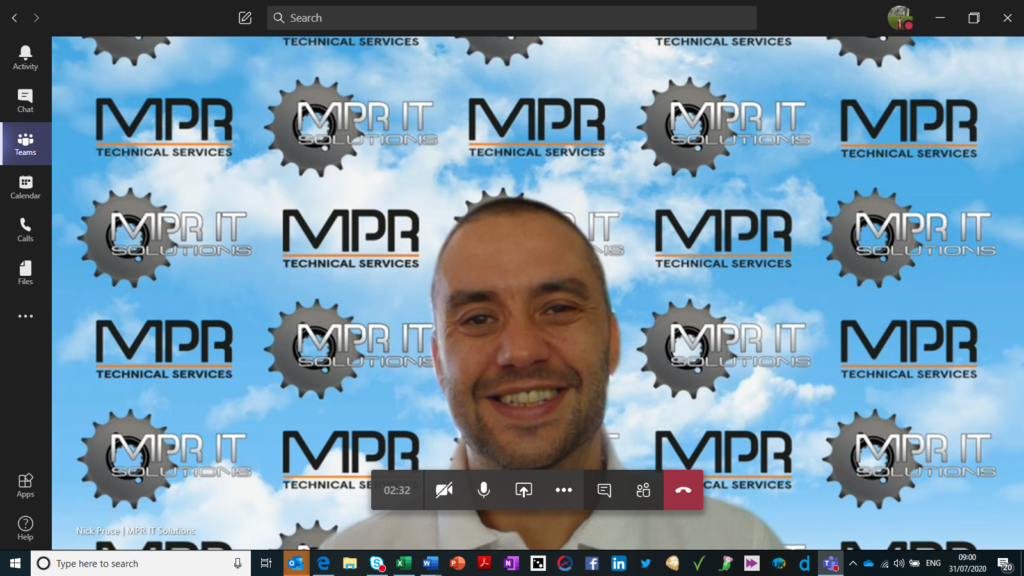The height and width of the screenshot is (576, 1024).
Task: Open the clock showing 09:00 31/07/2020
Action: pyautogui.click(x=967, y=563)
